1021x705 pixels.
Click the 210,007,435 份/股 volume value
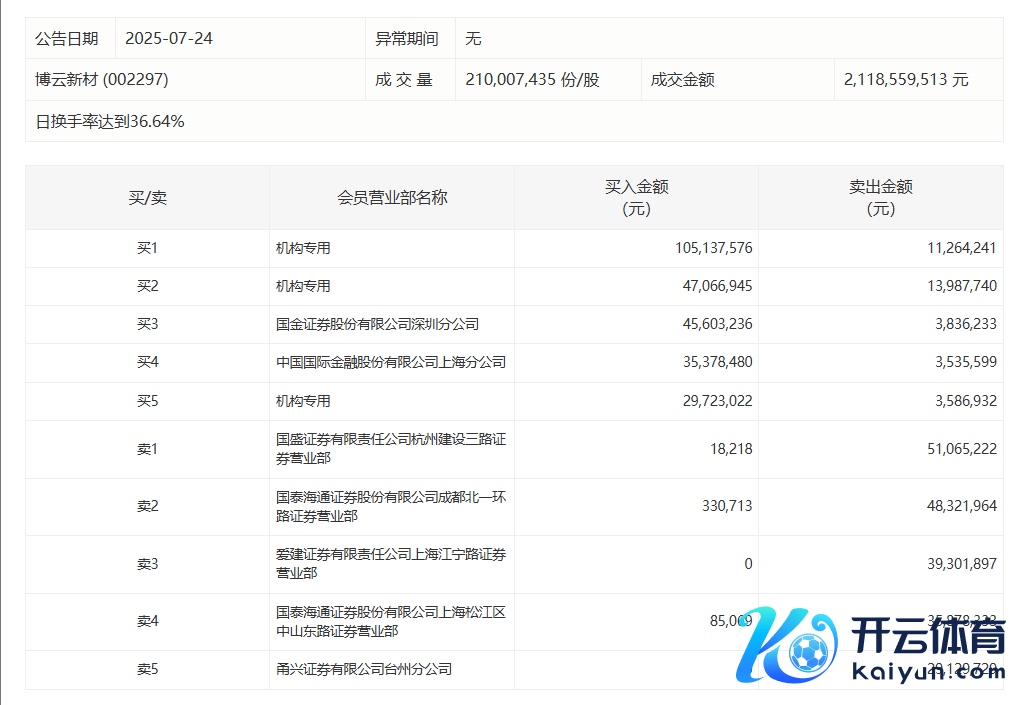[532, 80]
